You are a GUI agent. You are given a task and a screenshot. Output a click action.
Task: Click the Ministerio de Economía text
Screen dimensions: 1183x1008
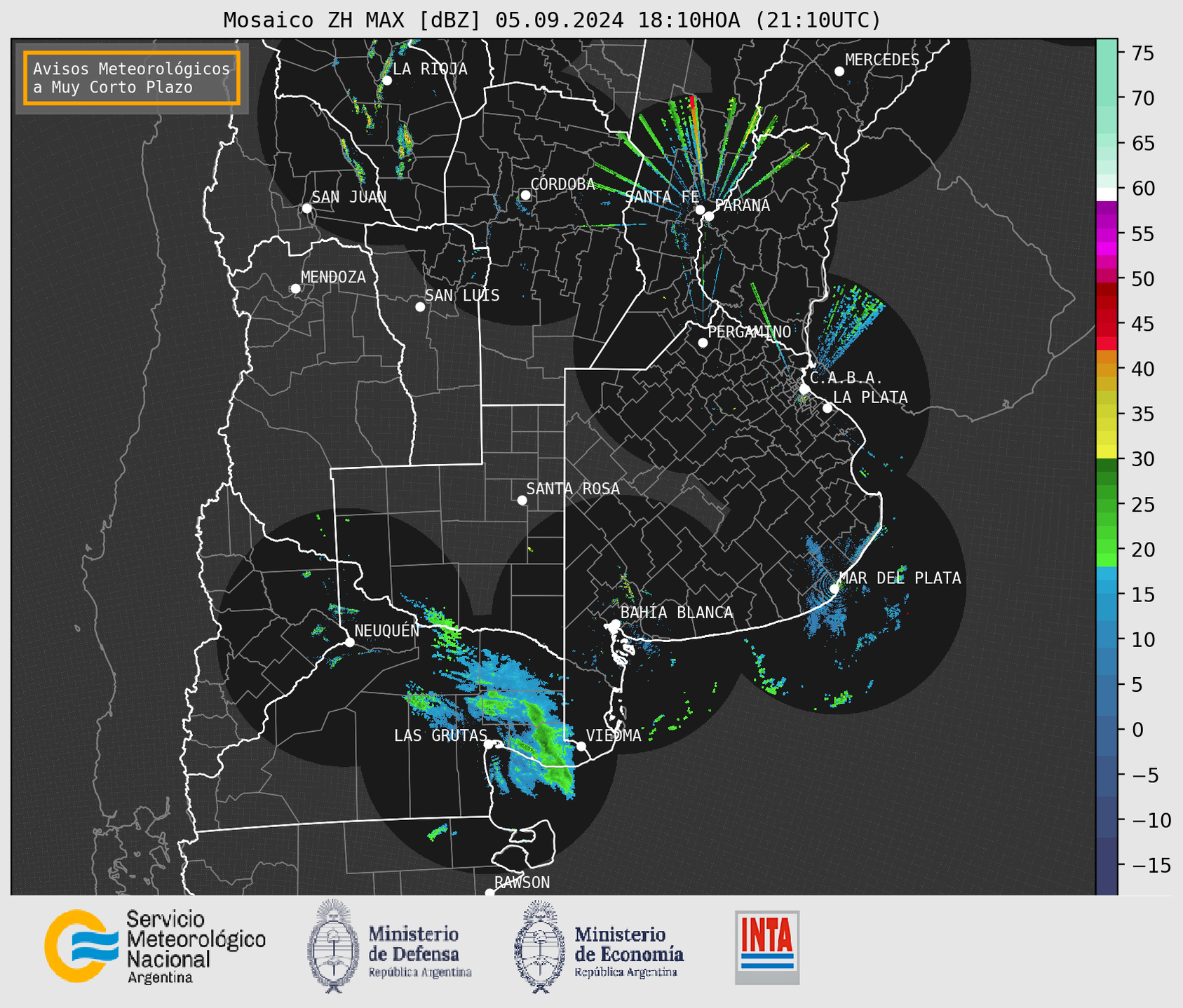[x=628, y=951]
